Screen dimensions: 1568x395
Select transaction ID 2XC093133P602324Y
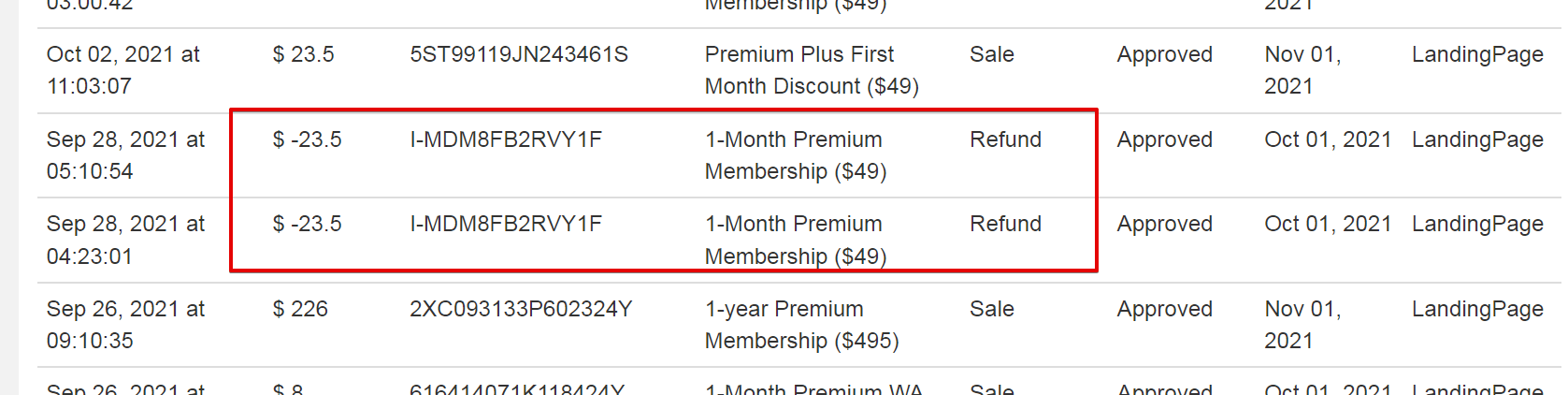point(521,309)
